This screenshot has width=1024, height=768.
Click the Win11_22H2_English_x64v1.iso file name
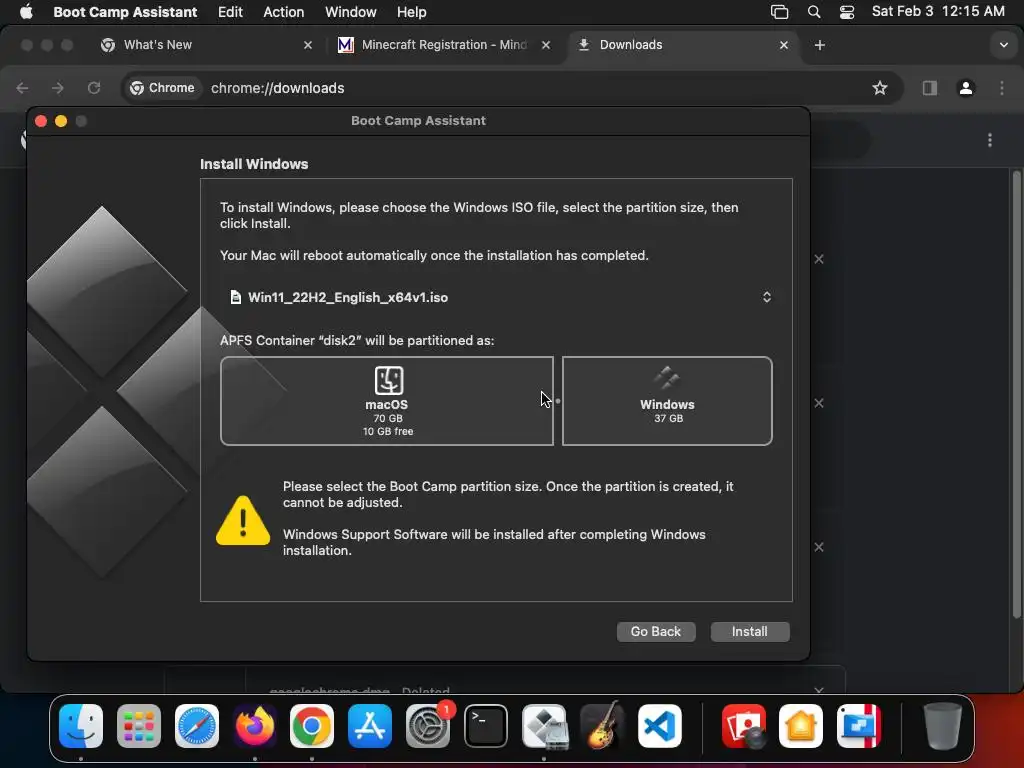(347, 297)
